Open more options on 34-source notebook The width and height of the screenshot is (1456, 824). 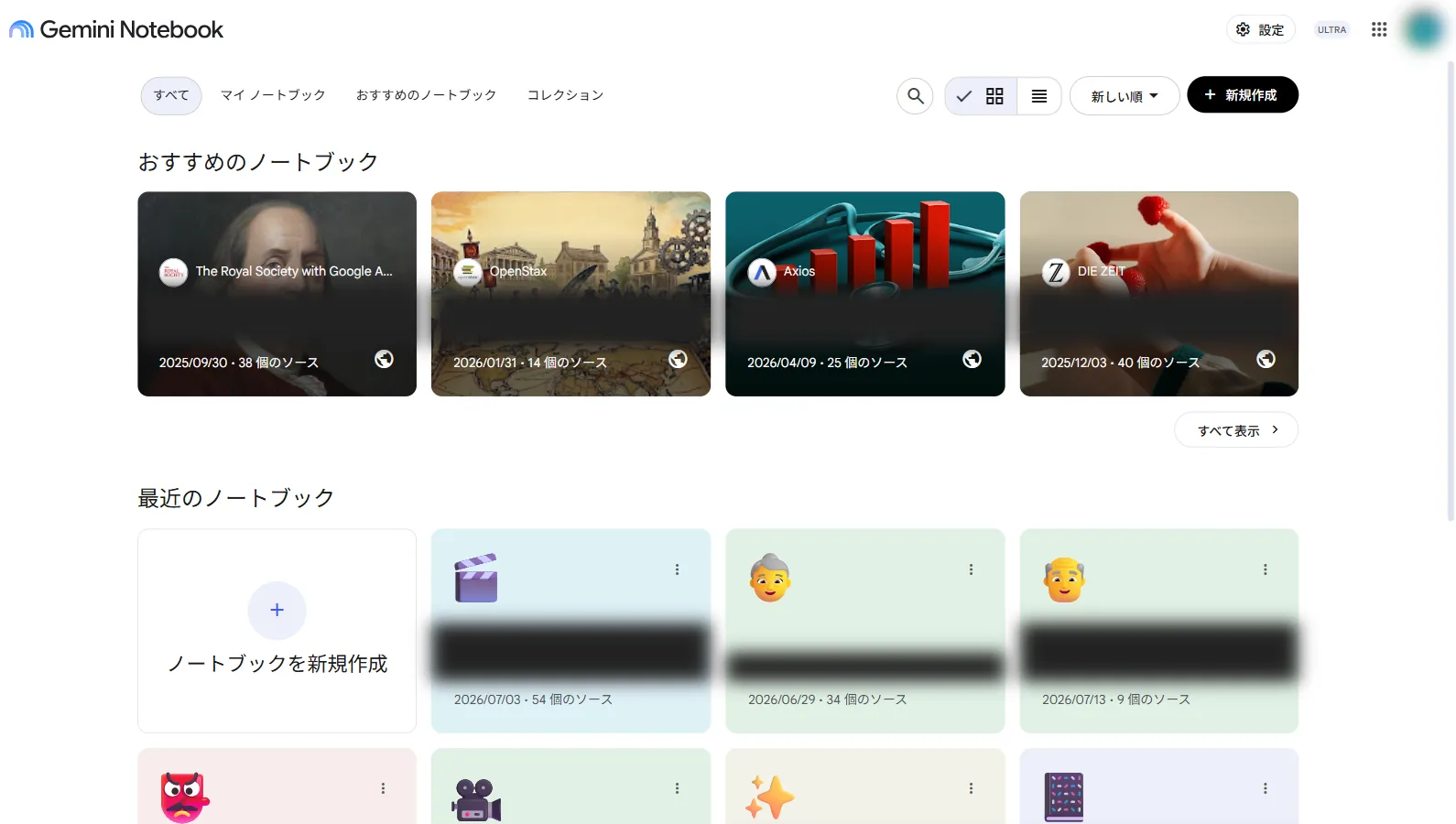click(971, 569)
